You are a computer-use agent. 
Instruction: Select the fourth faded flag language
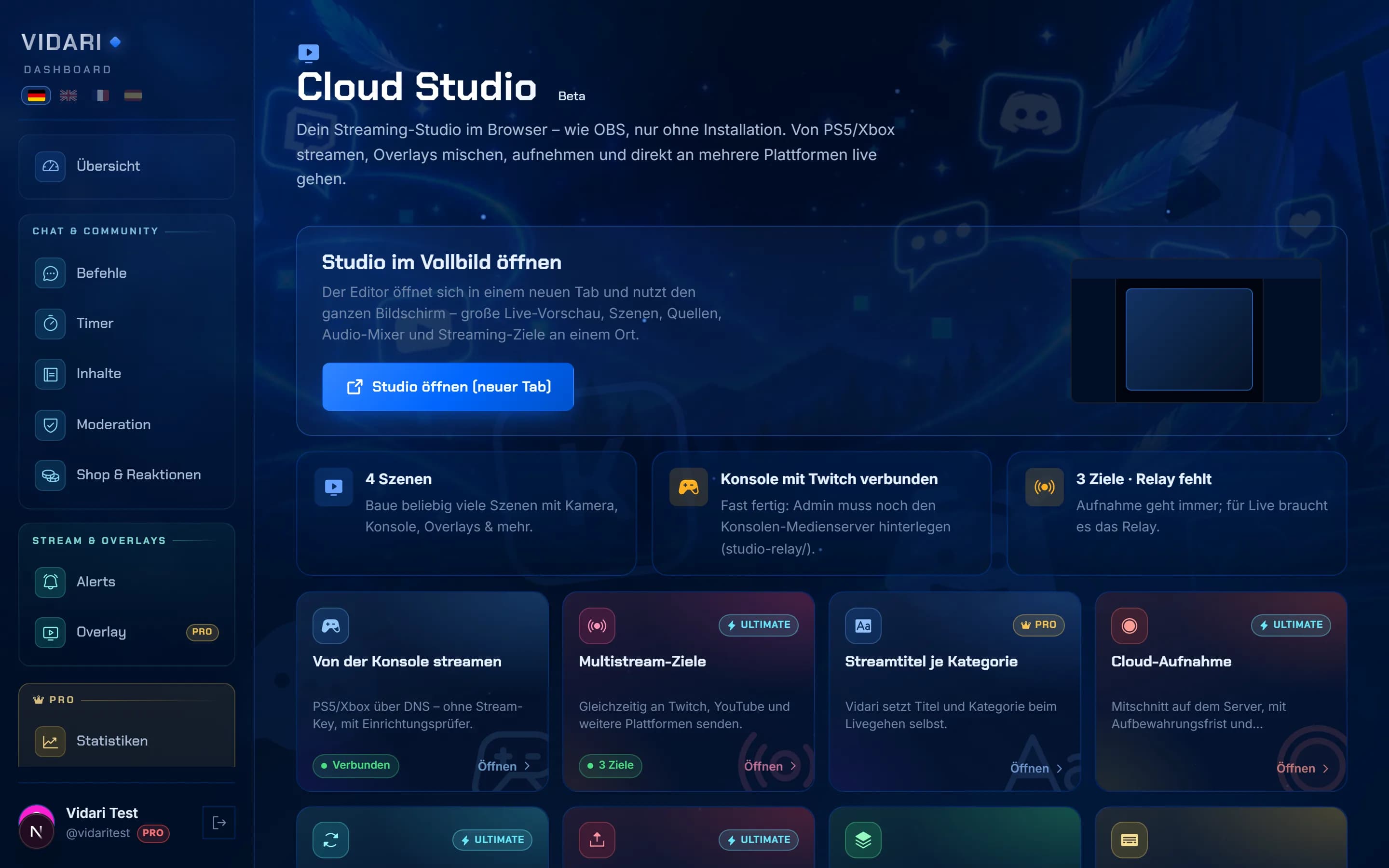133,95
